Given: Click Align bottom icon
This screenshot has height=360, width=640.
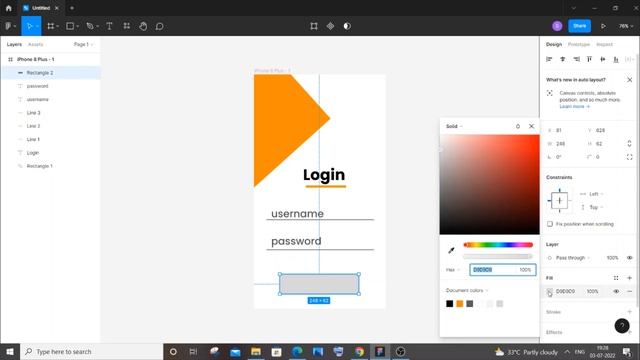Looking at the screenshot, I should (616, 59).
